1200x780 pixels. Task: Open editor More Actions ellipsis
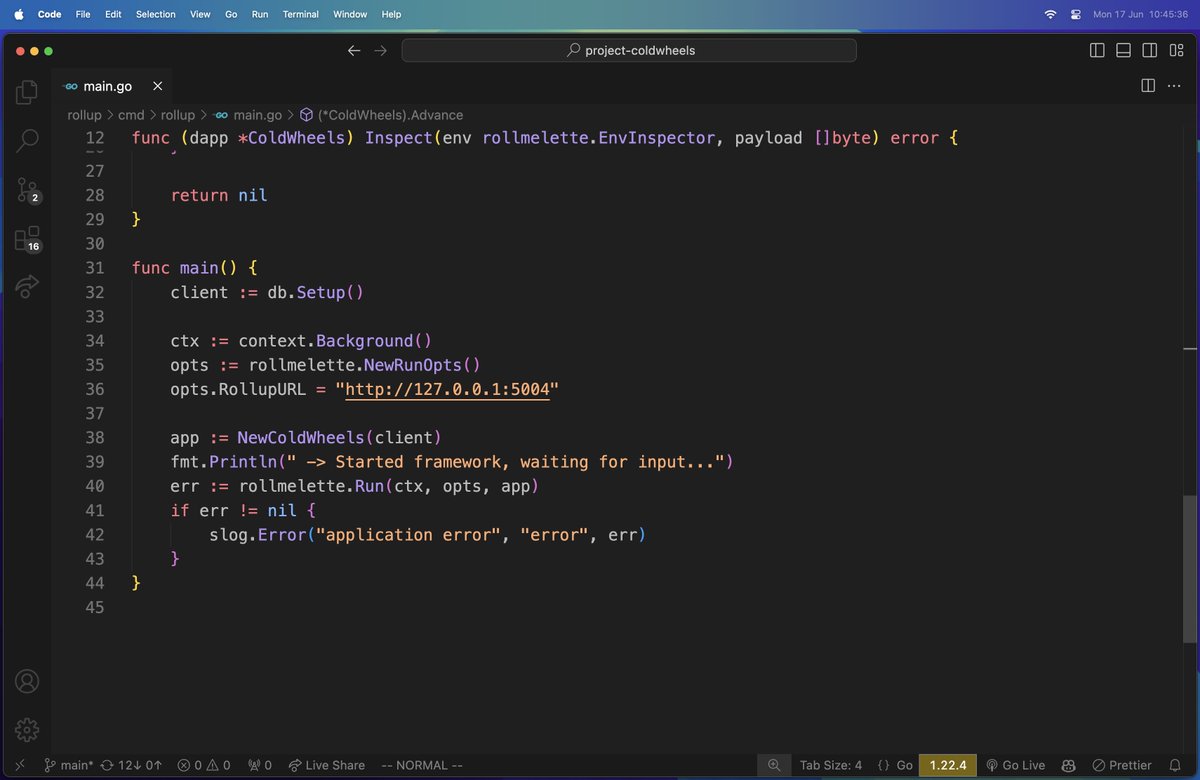click(1175, 86)
